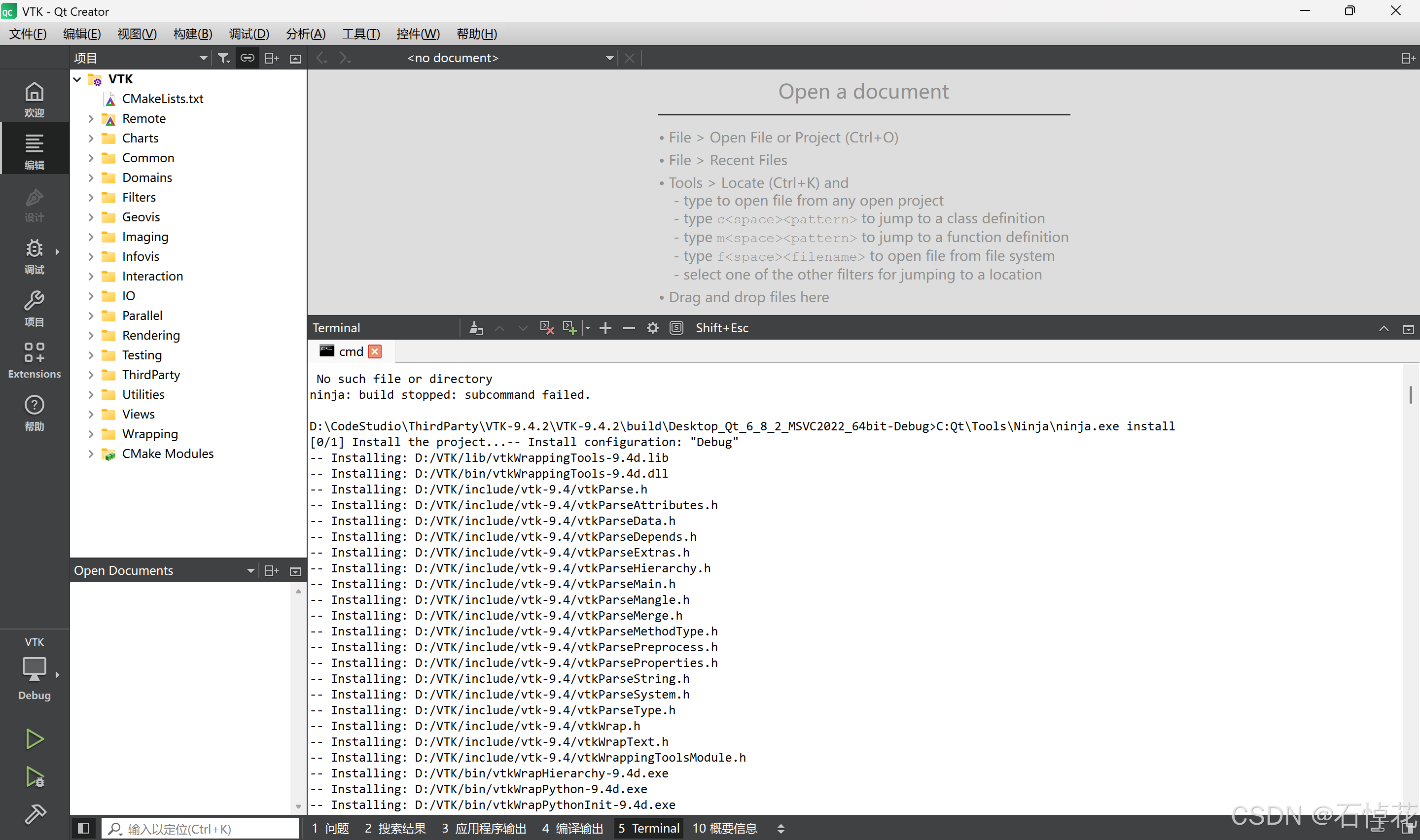
Task: Open the Welcome (欢迎) mode
Action: coord(34,99)
